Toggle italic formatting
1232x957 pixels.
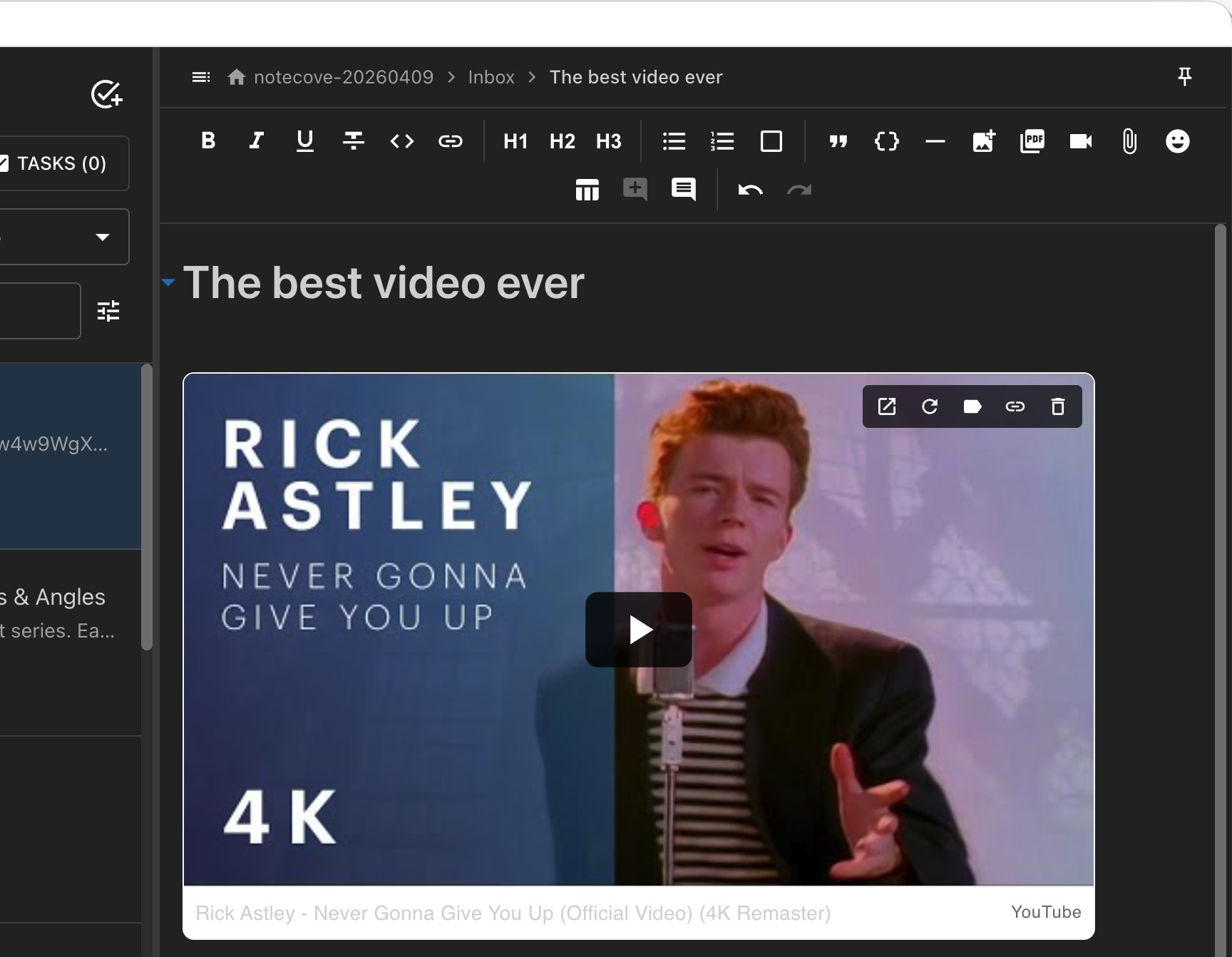pyautogui.click(x=257, y=141)
